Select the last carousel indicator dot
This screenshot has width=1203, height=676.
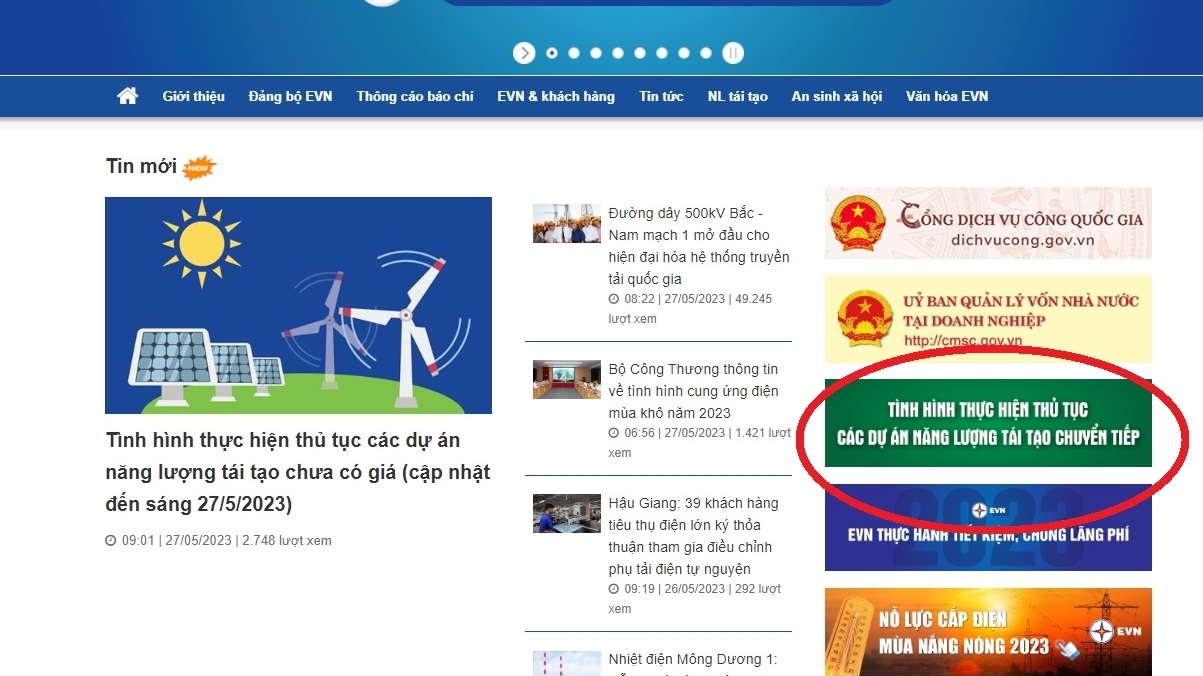(706, 53)
